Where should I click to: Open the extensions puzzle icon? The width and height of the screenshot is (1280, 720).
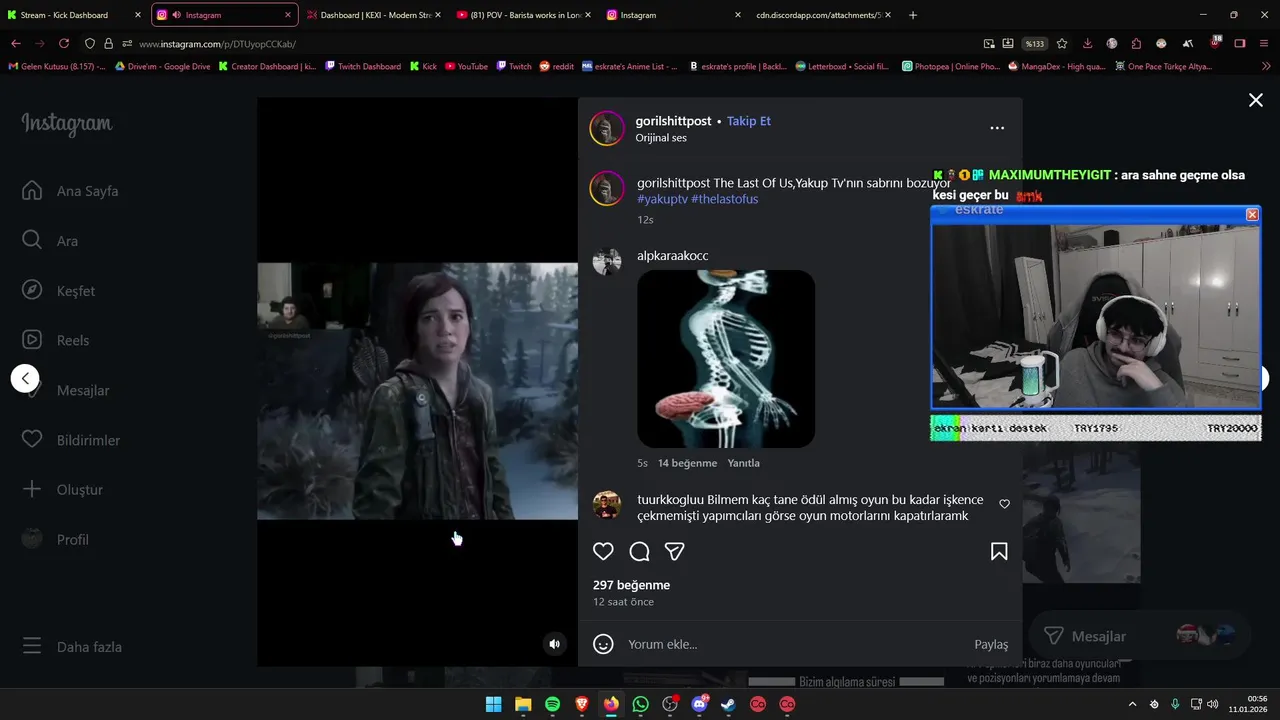click(x=1136, y=44)
